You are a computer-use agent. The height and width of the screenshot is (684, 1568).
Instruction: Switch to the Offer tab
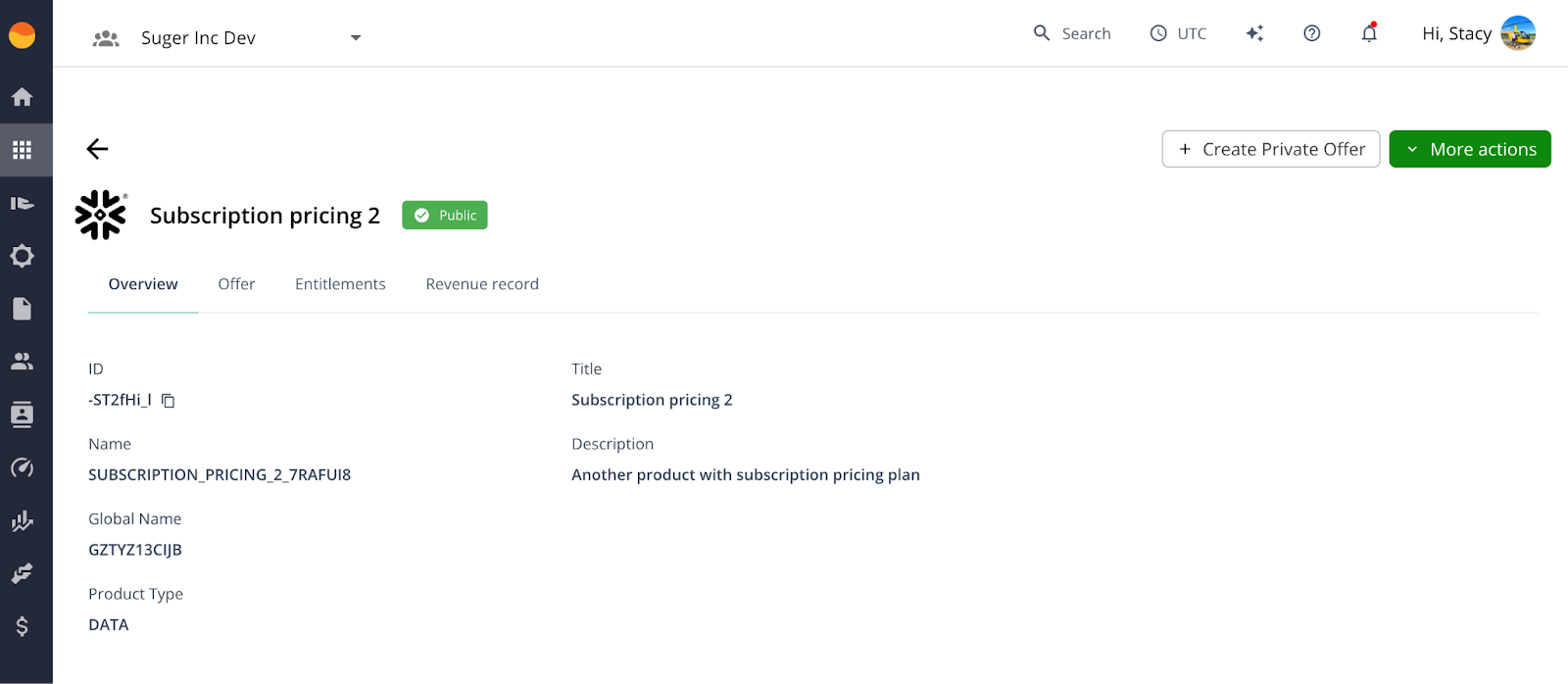pyautogui.click(x=236, y=284)
